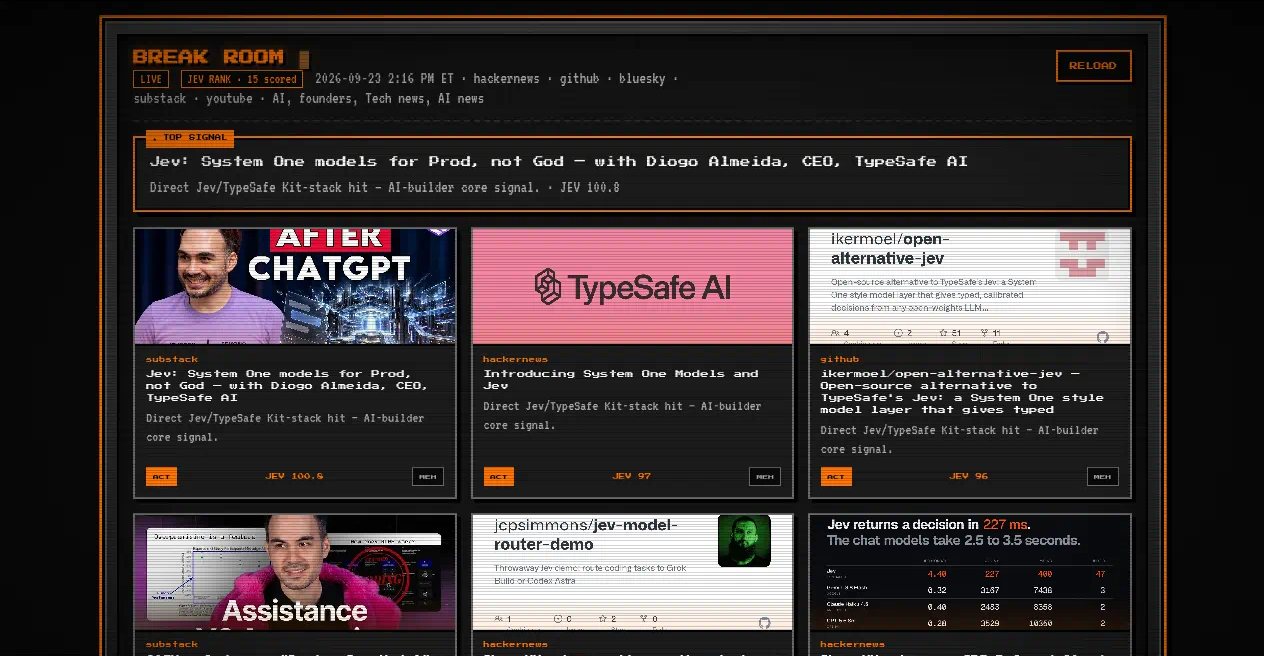Open the pink TypeSafe AI thumbnail
This screenshot has width=1264, height=656.
point(632,286)
